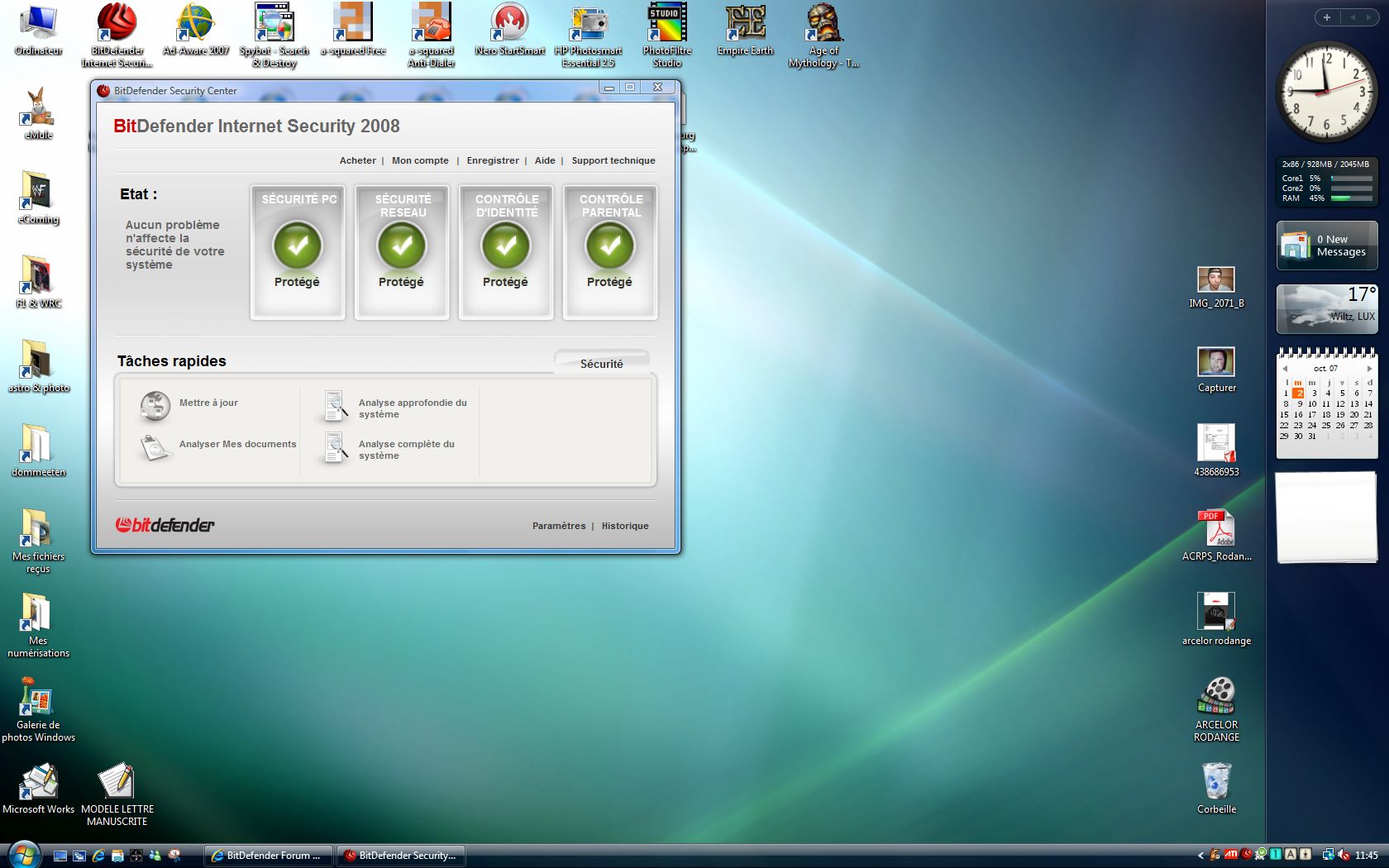
Task: Click the Mettre à jour update icon
Action: [155, 405]
